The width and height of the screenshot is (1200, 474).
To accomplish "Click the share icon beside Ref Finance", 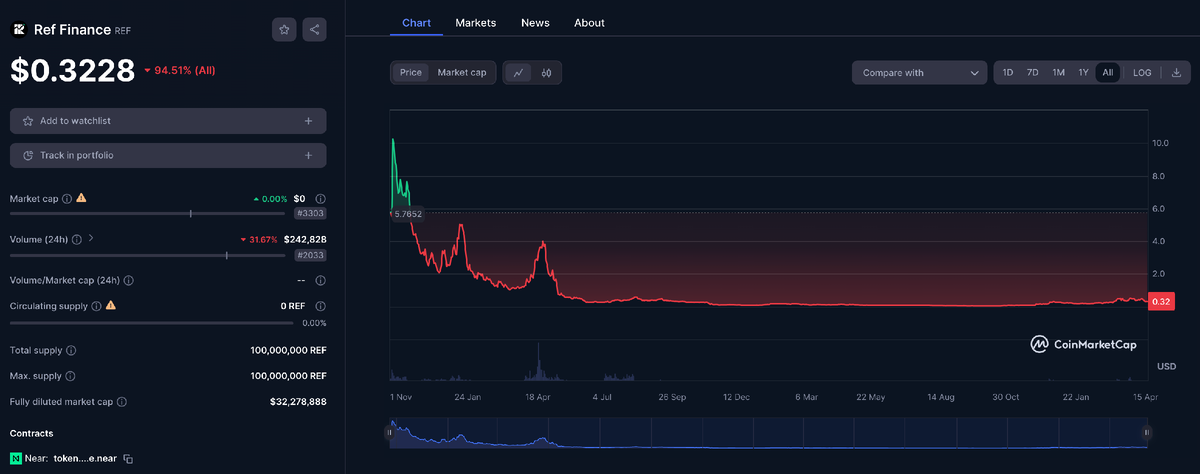I will [315, 30].
